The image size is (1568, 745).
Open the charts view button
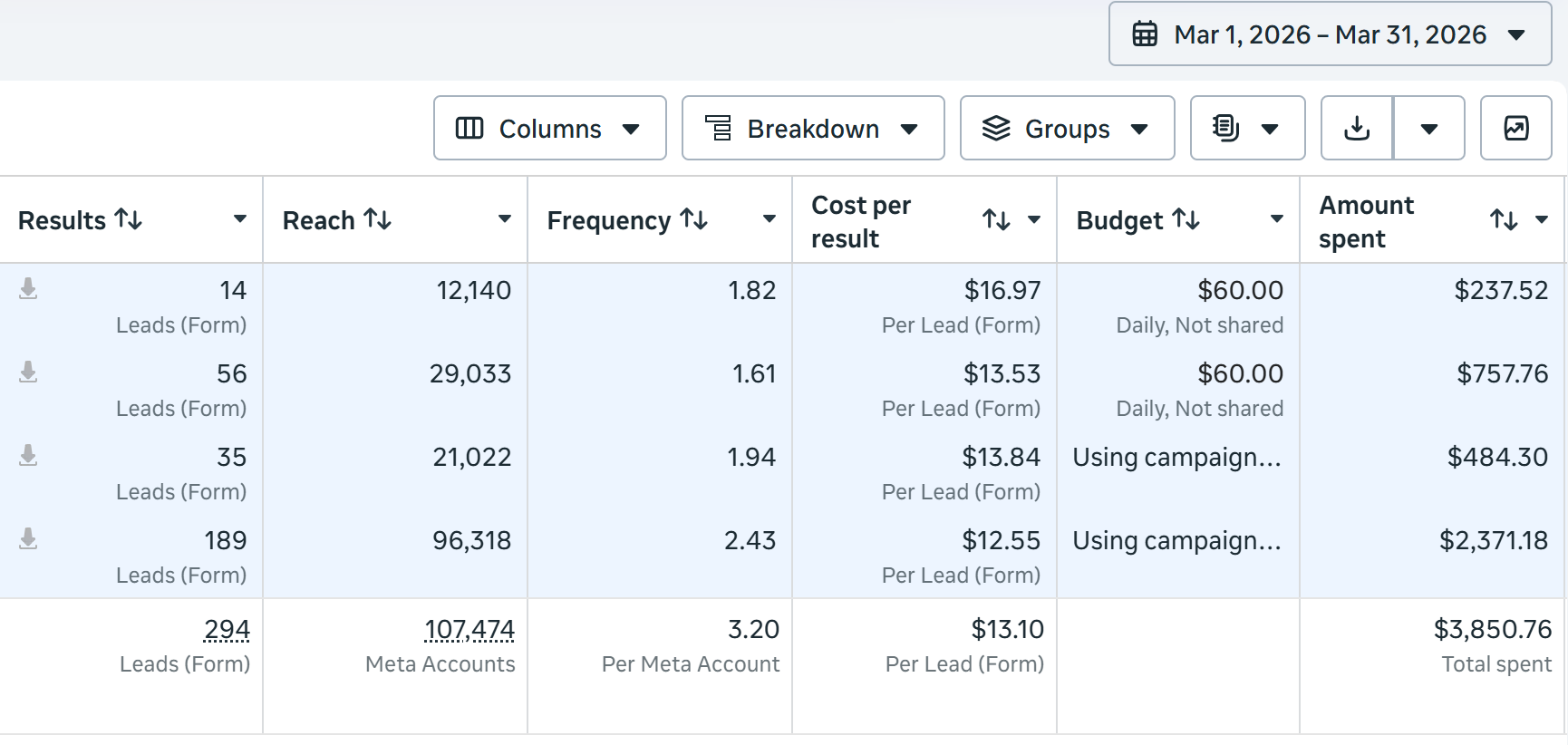1516,129
